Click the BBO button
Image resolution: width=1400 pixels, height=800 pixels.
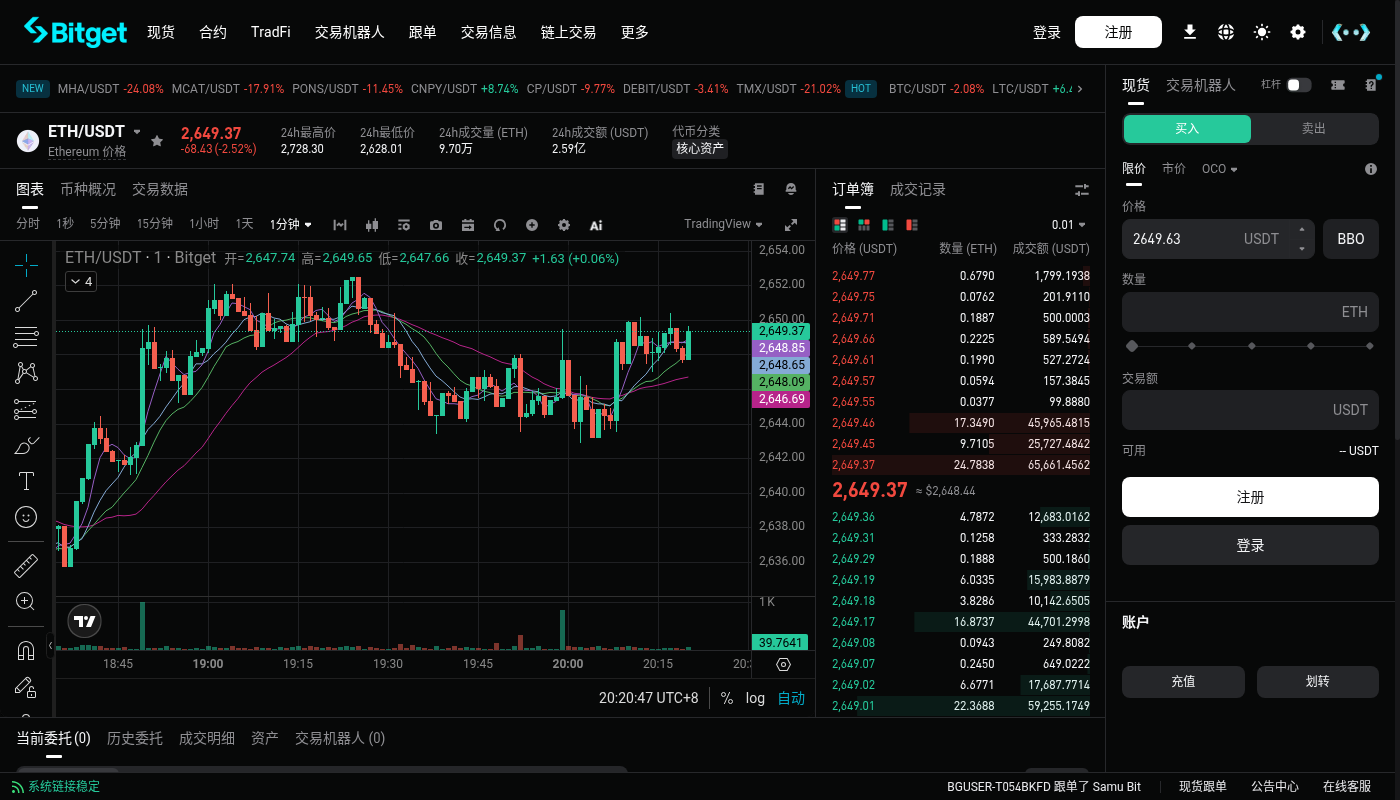click(x=1351, y=239)
